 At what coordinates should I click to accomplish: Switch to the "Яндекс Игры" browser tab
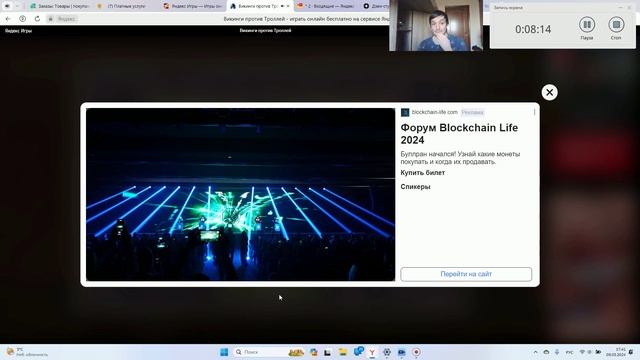click(x=193, y=6)
